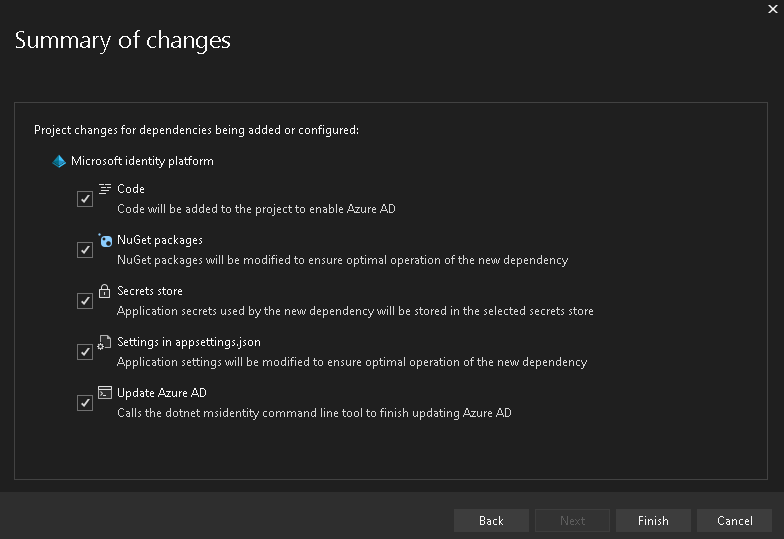This screenshot has width=784, height=539.
Task: Toggle the Update Azure AD checkbox
Action: click(85, 403)
